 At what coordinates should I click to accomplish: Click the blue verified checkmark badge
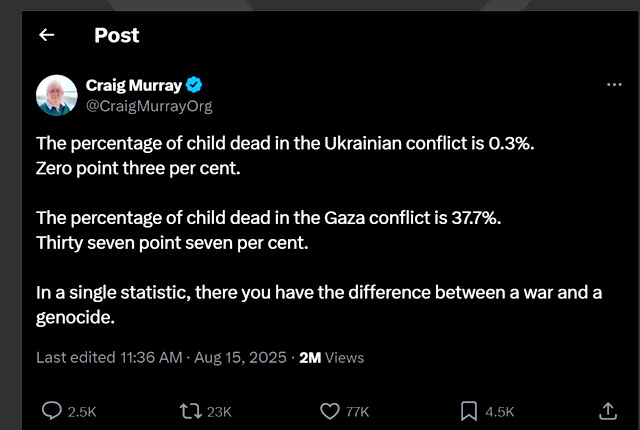[x=196, y=85]
